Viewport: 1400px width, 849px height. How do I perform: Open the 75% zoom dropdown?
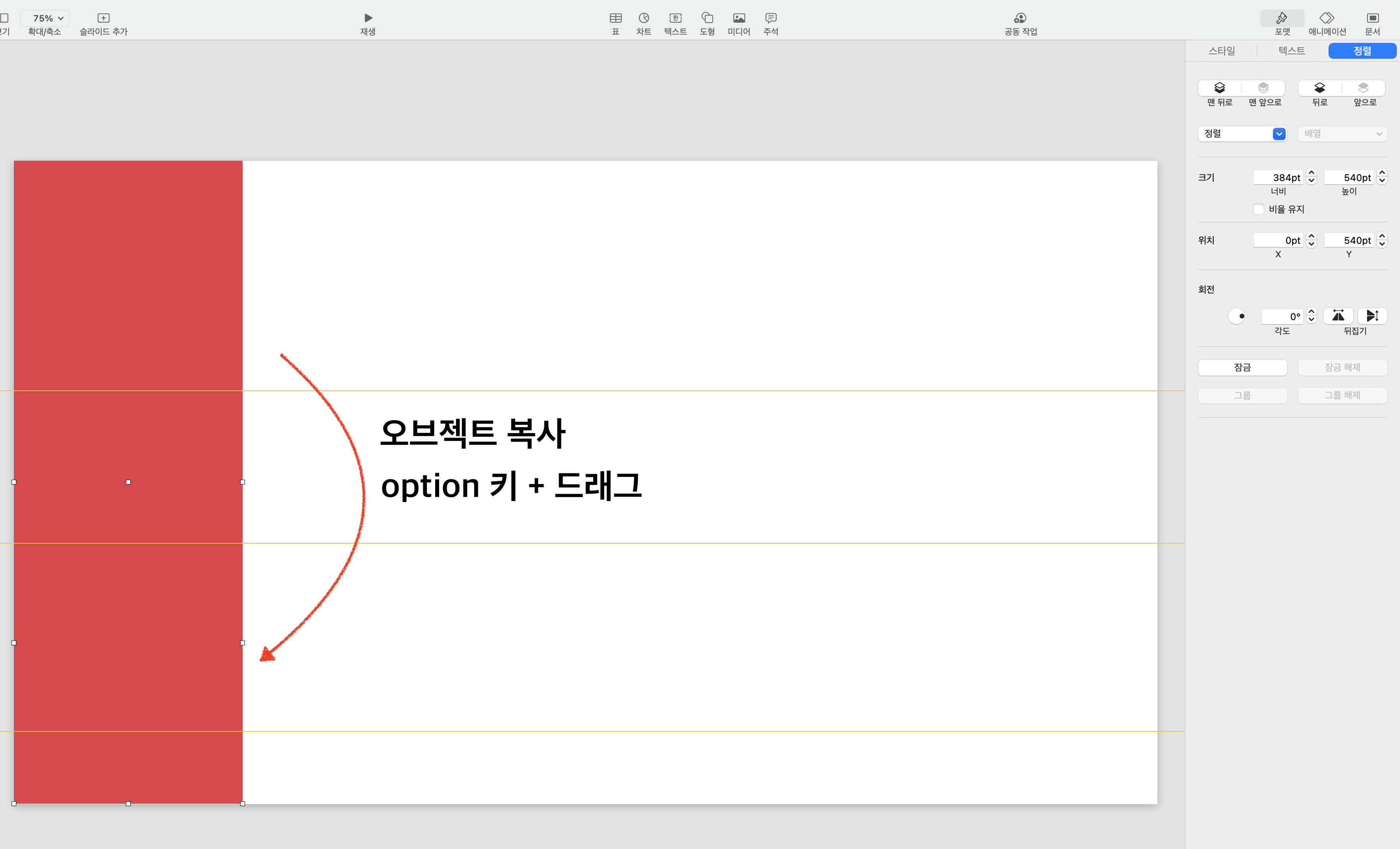(45, 18)
